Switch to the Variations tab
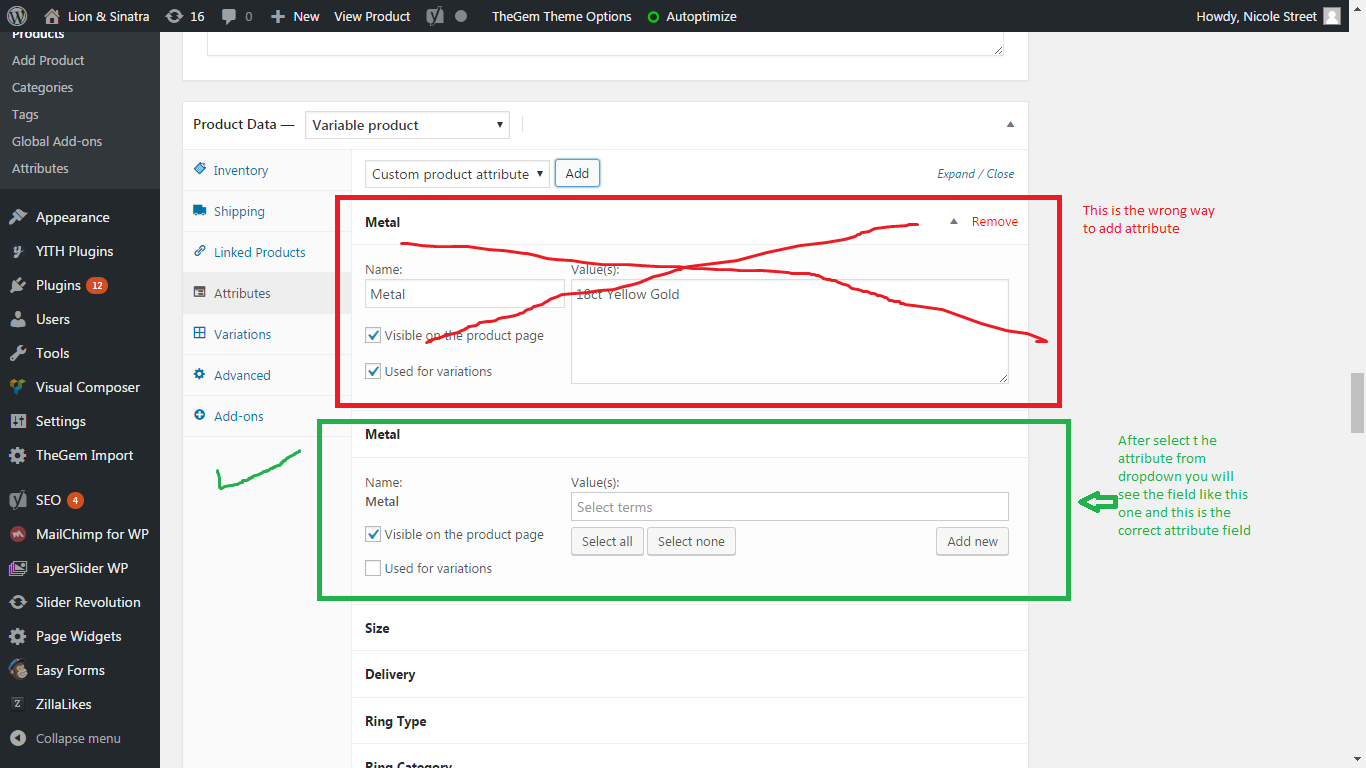The height and width of the screenshot is (768, 1366). point(242,334)
